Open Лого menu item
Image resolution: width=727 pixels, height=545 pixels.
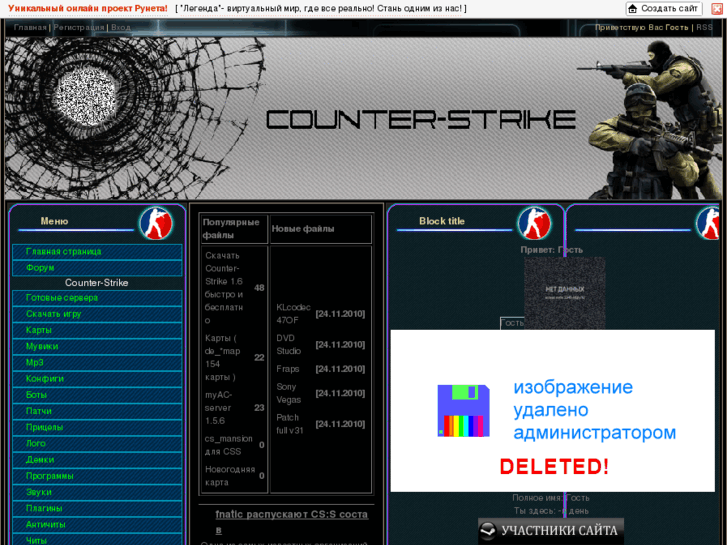(97, 444)
